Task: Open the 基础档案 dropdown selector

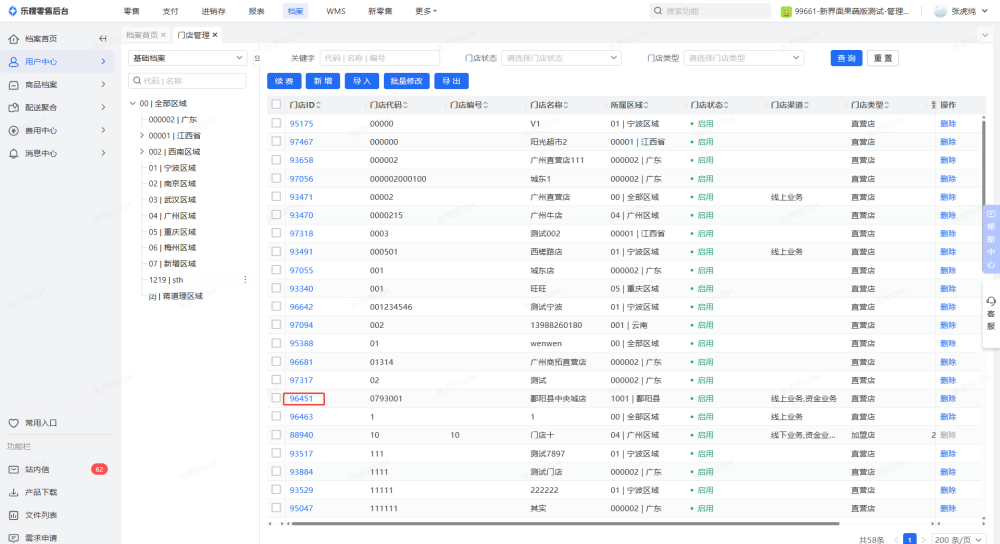Action: click(x=187, y=58)
